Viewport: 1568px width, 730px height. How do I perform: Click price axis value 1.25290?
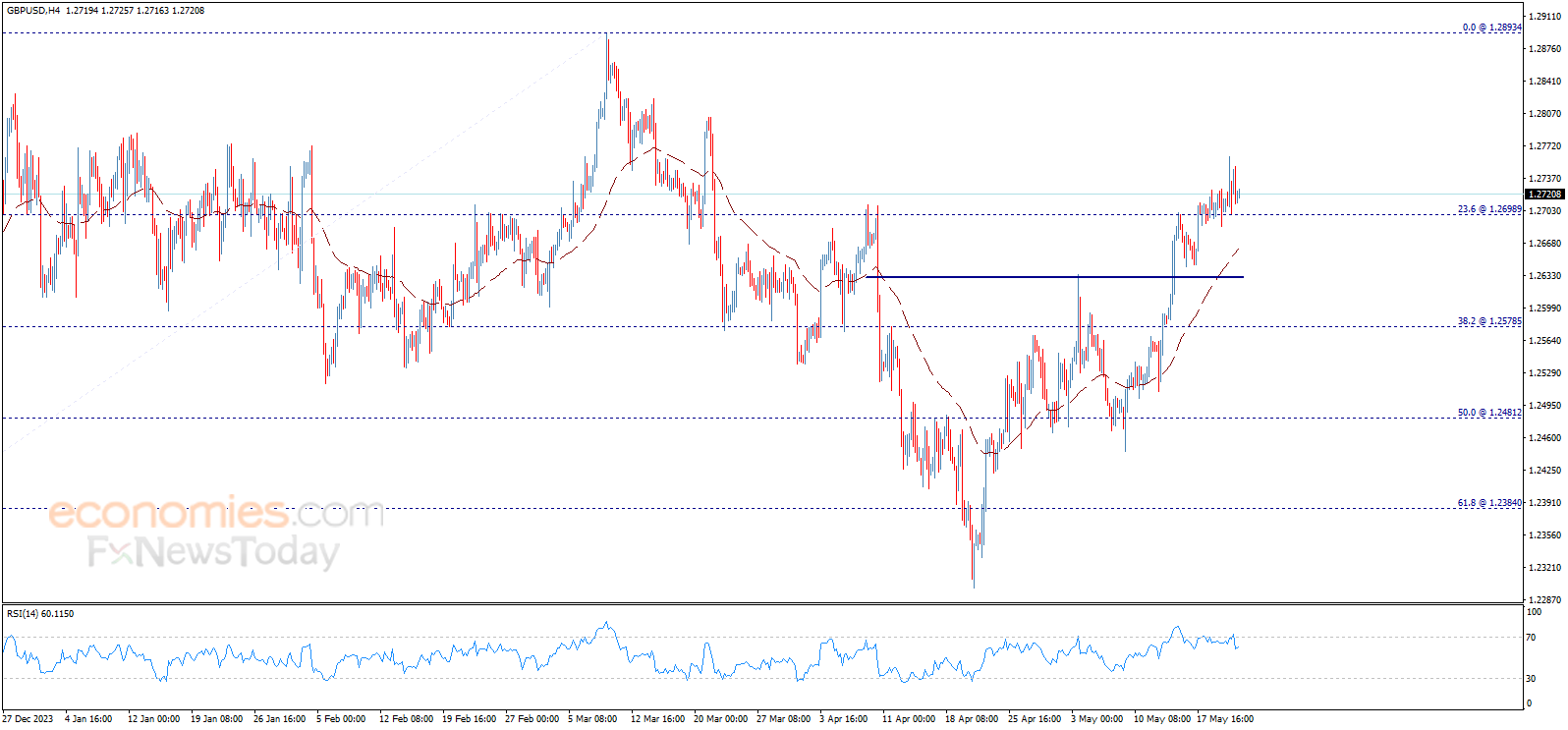pos(1545,373)
